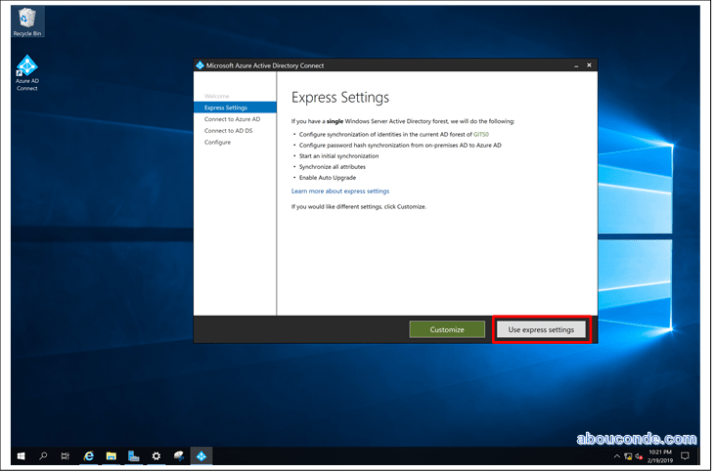Select Azure AD Connect taskbar icon

coord(201,456)
